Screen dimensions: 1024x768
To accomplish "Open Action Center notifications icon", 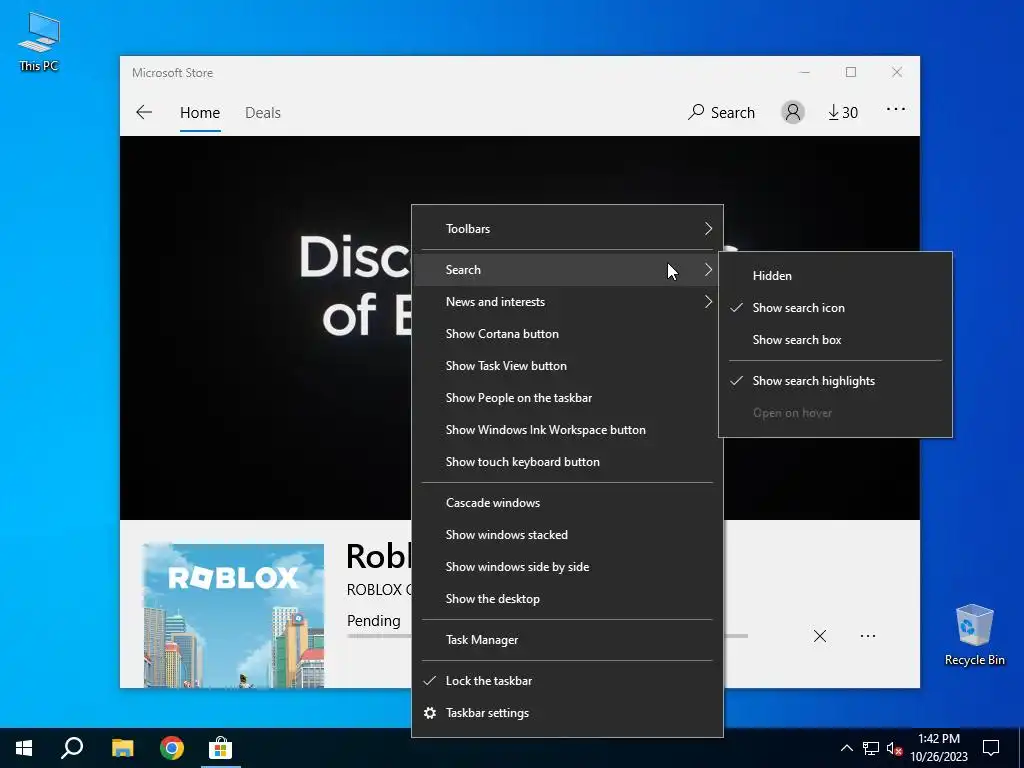I will 991,748.
